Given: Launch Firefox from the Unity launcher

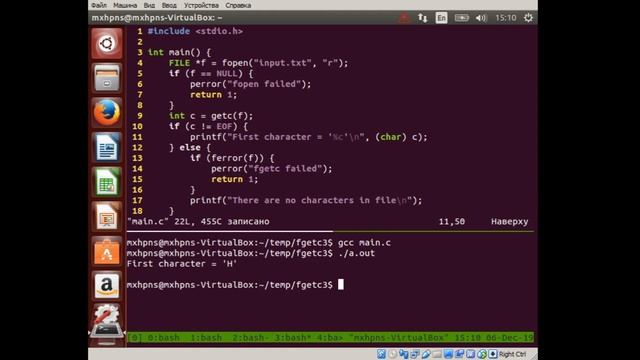Looking at the screenshot, I should [x=107, y=113].
